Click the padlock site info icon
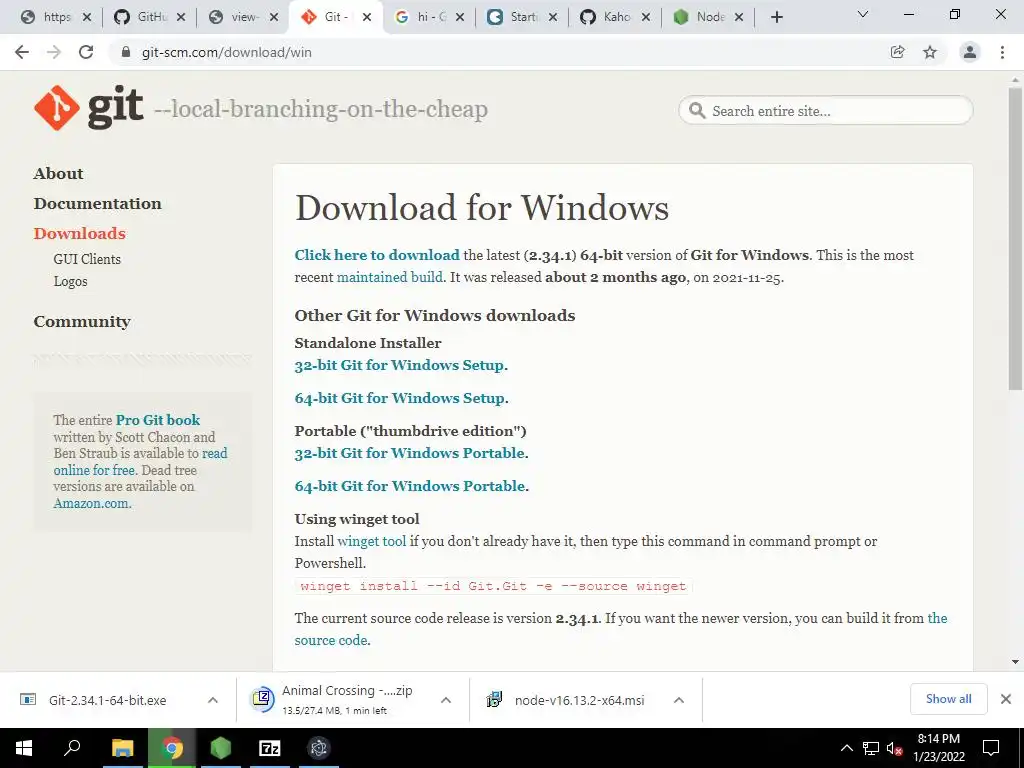Screen dimensions: 1024x768 point(126,52)
